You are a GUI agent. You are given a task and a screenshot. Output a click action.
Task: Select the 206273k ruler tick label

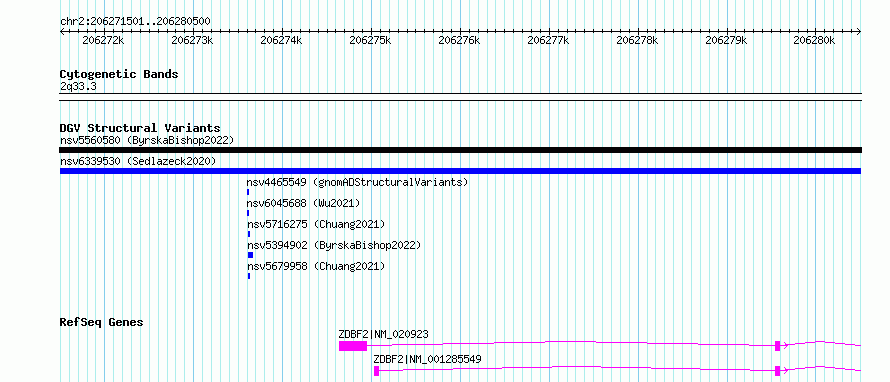pyautogui.click(x=192, y=40)
